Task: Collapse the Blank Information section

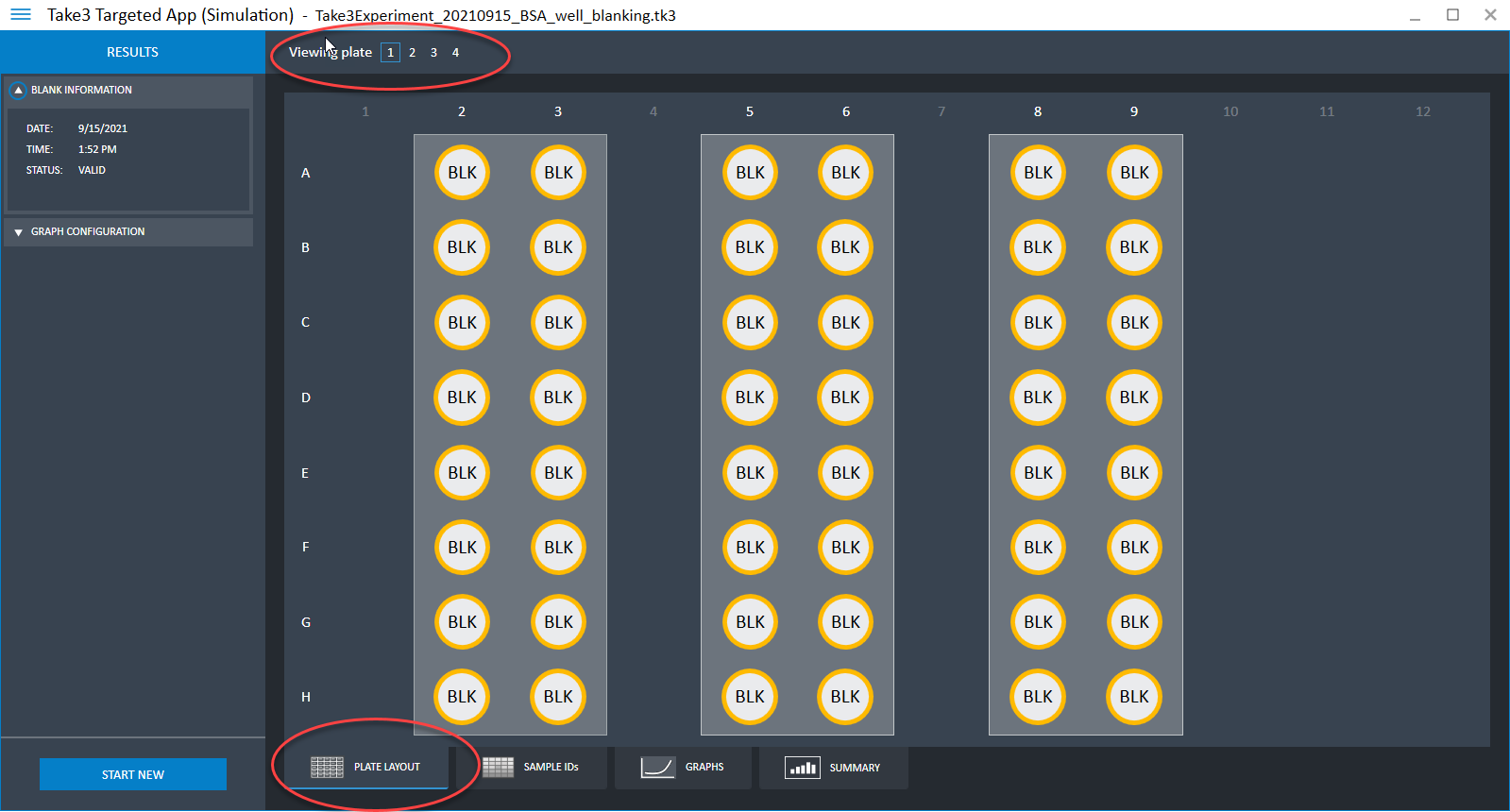Action: click(x=18, y=91)
